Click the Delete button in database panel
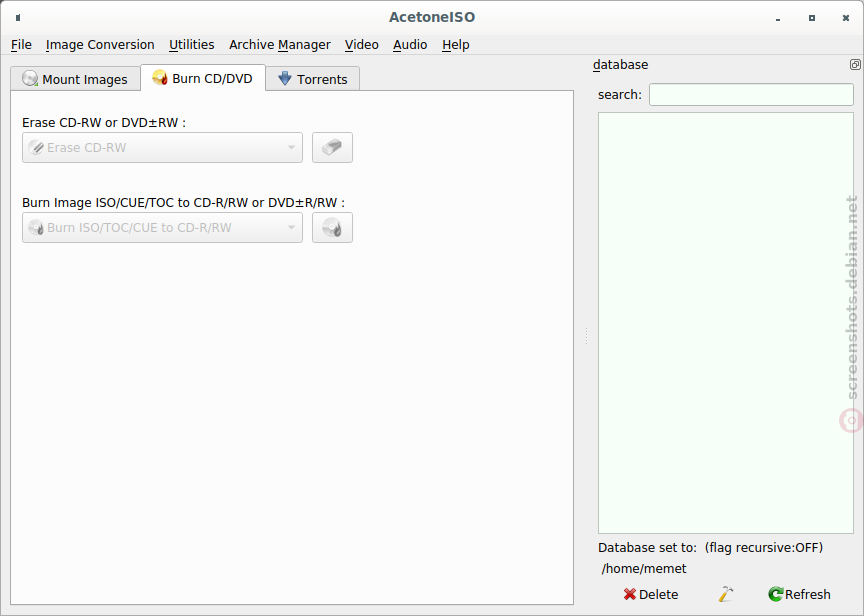This screenshot has width=864, height=616. point(651,594)
